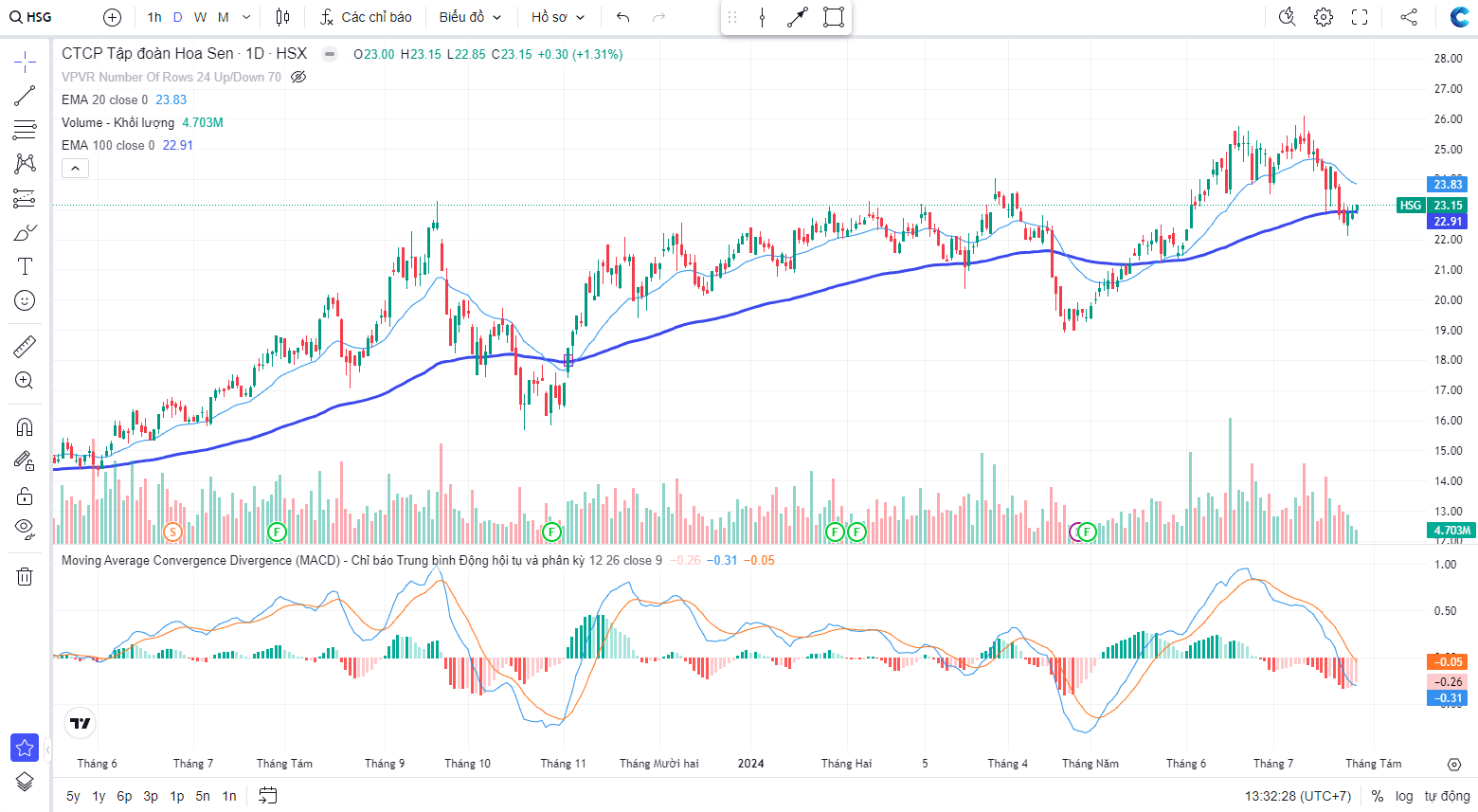Open forecasting and measurement tools
The image size is (1478, 812).
tap(25, 198)
